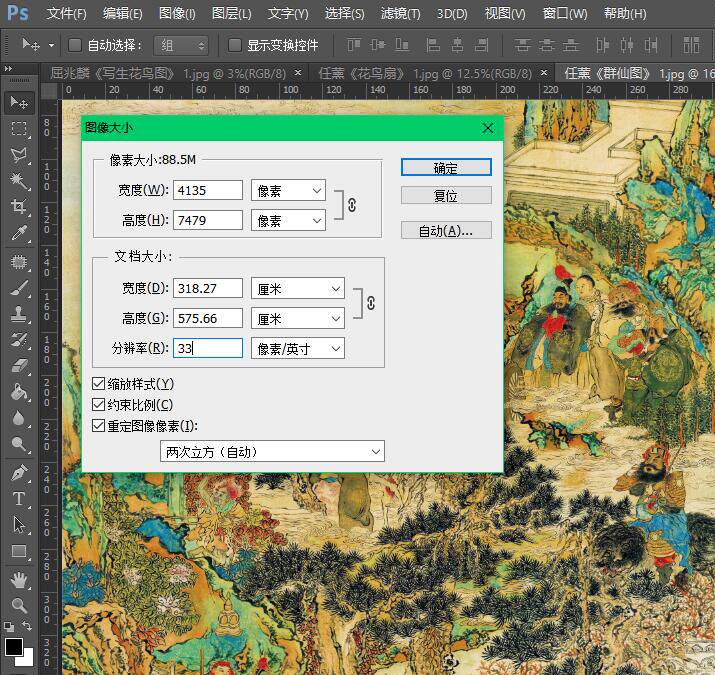Uncheck the 缩放样式 checkbox
The width and height of the screenshot is (715, 675).
tap(98, 384)
